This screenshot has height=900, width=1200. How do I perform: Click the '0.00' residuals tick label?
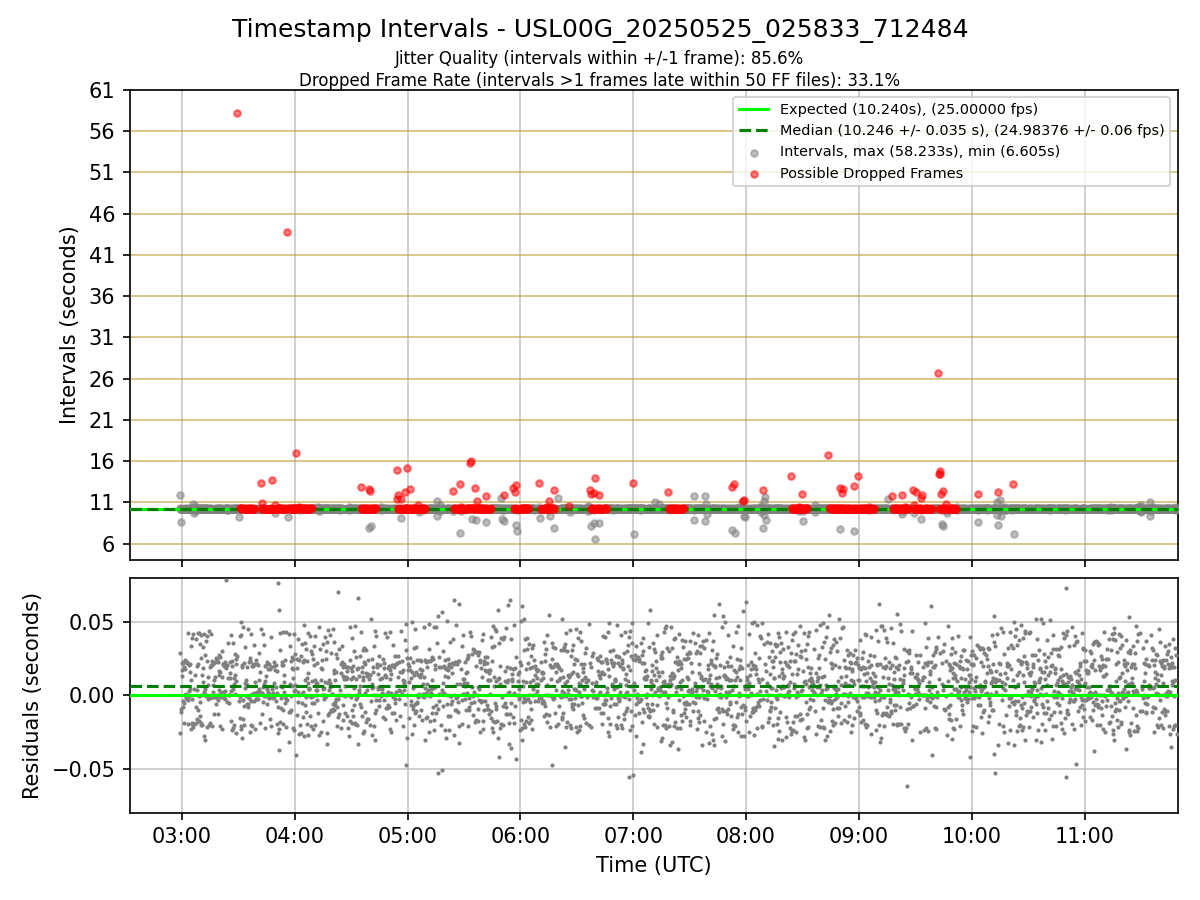pyautogui.click(x=94, y=695)
